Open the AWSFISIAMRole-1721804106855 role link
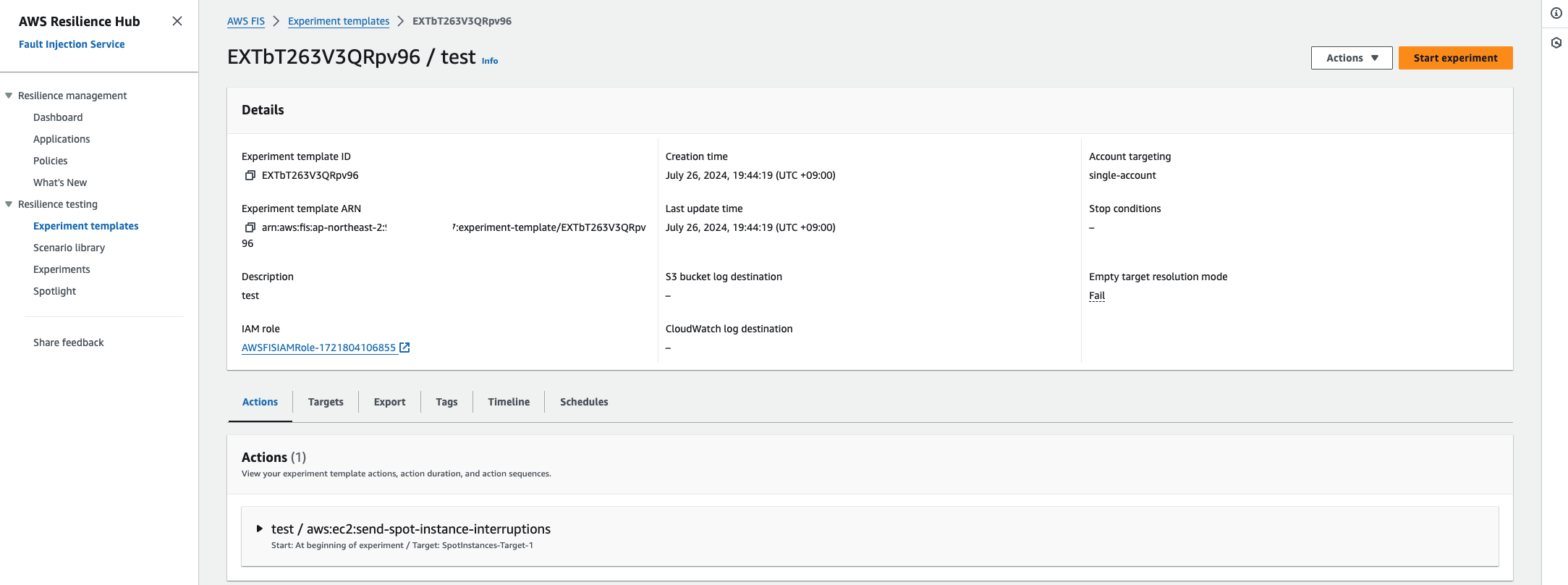Viewport: 1568px width, 585px height. (x=319, y=348)
